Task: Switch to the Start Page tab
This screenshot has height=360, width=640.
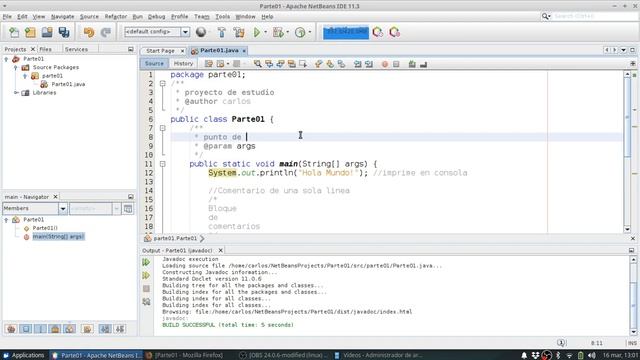Action: (160, 51)
